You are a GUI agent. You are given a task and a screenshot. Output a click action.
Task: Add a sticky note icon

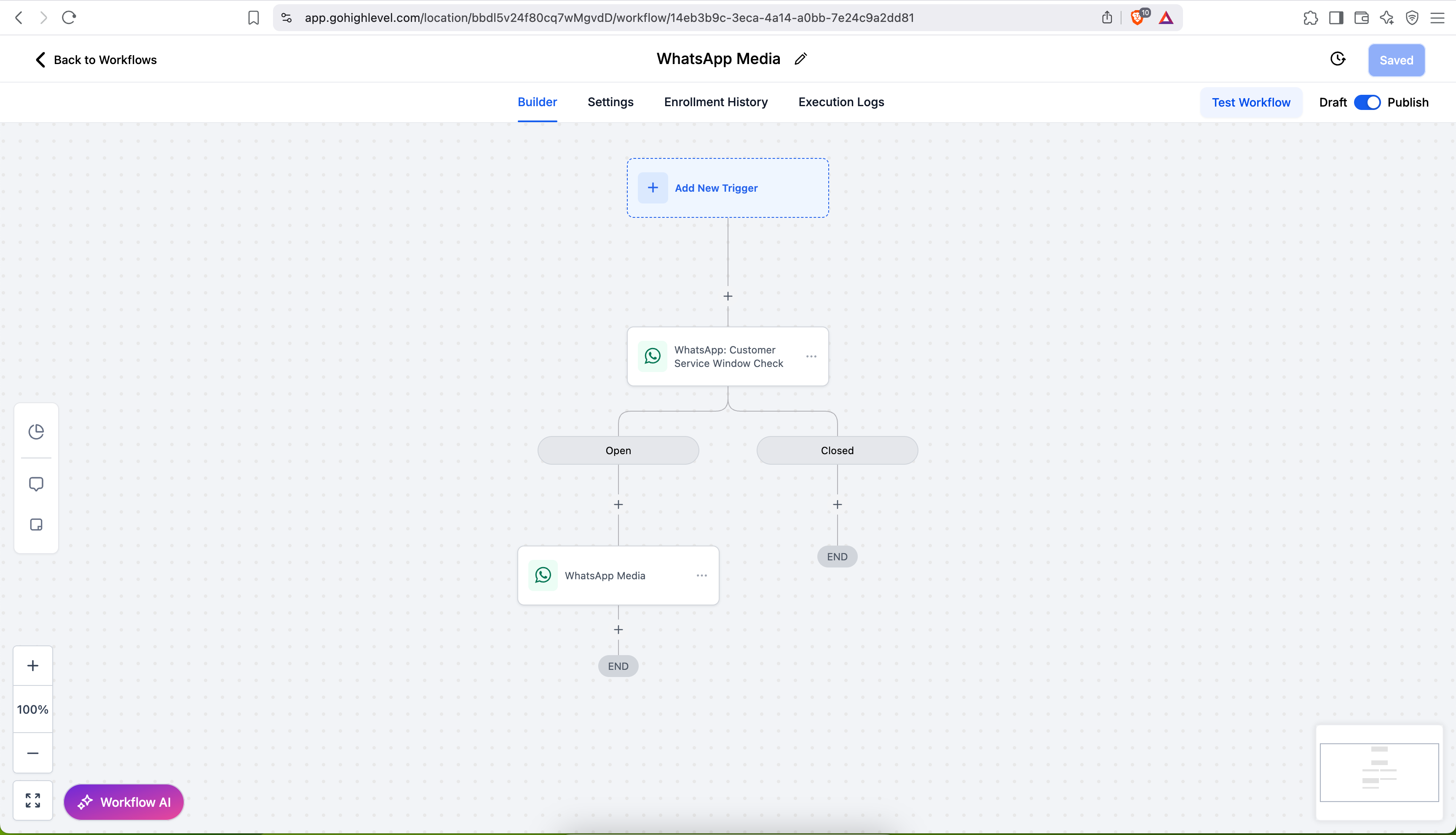point(36,525)
